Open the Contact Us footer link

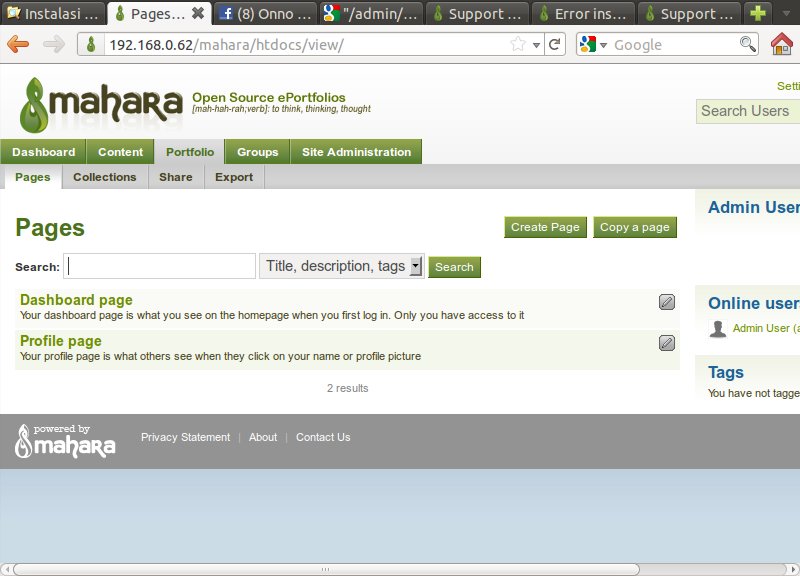pos(323,437)
